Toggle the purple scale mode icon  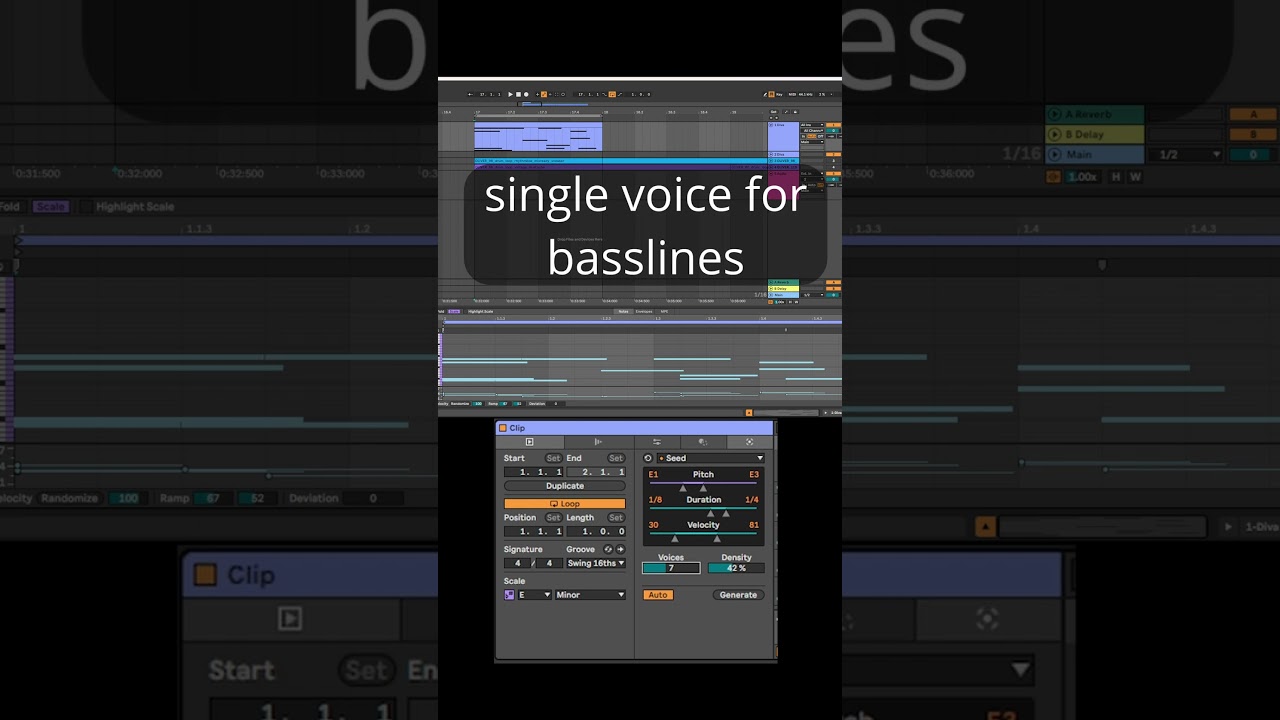[509, 595]
